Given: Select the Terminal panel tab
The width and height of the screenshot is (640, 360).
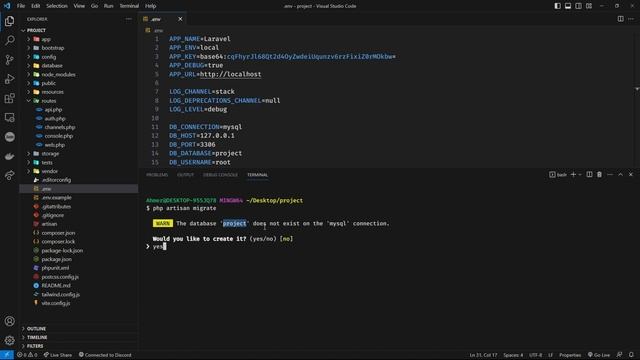Looking at the screenshot, I should (x=258, y=175).
